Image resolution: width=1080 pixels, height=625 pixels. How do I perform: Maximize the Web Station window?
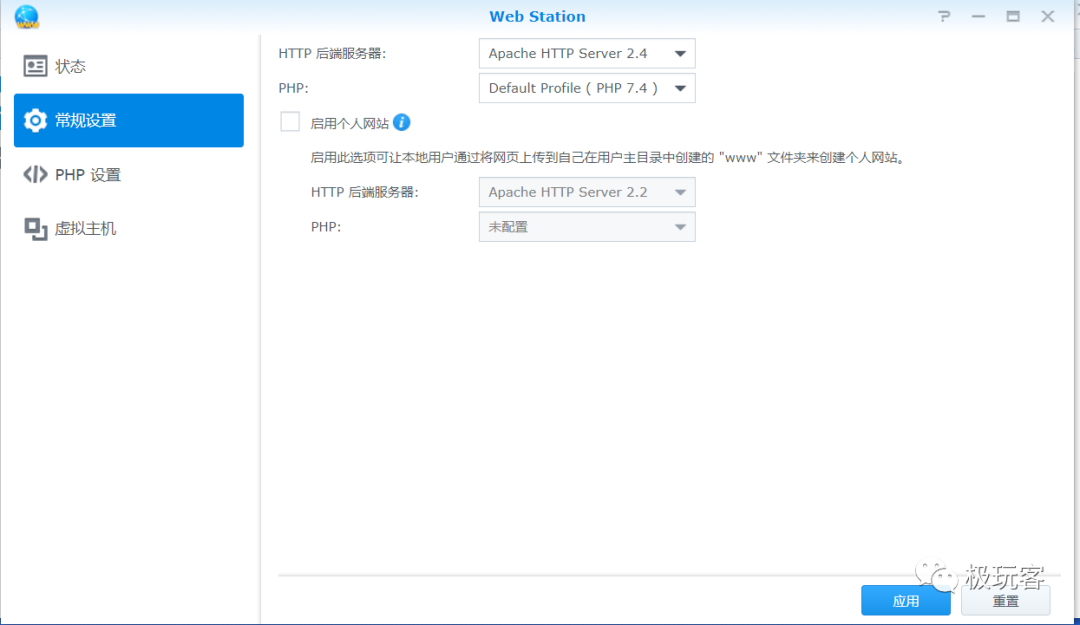pos(1012,17)
